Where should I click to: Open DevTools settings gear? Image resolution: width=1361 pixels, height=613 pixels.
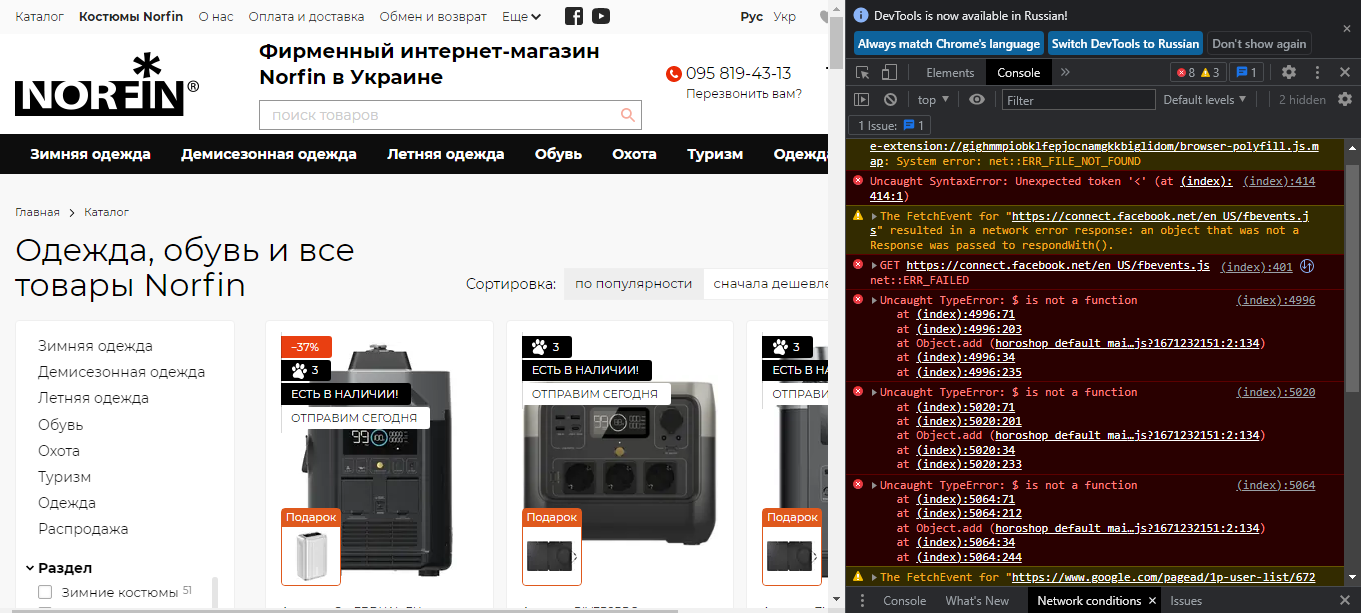(x=1289, y=72)
